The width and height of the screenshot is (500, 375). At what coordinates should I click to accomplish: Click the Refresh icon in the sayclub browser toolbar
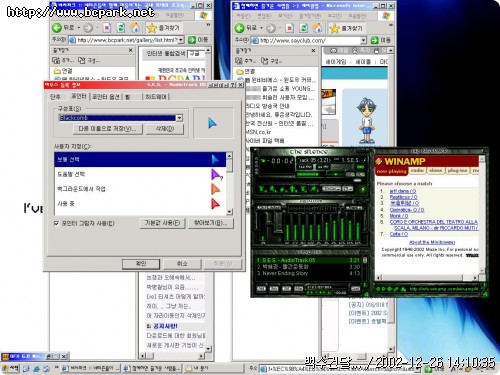[303, 28]
